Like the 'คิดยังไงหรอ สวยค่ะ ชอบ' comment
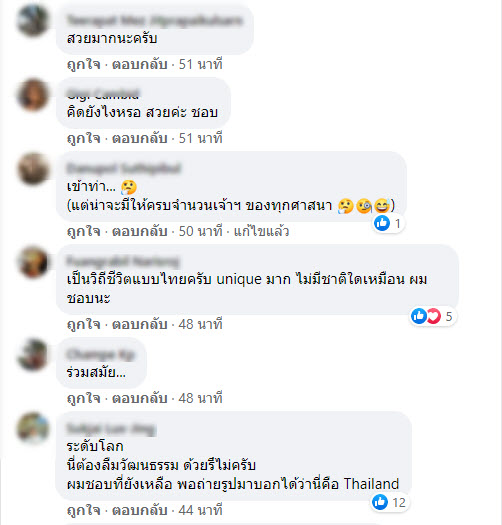The width and height of the screenshot is (502, 525). pyautogui.click(x=83, y=138)
